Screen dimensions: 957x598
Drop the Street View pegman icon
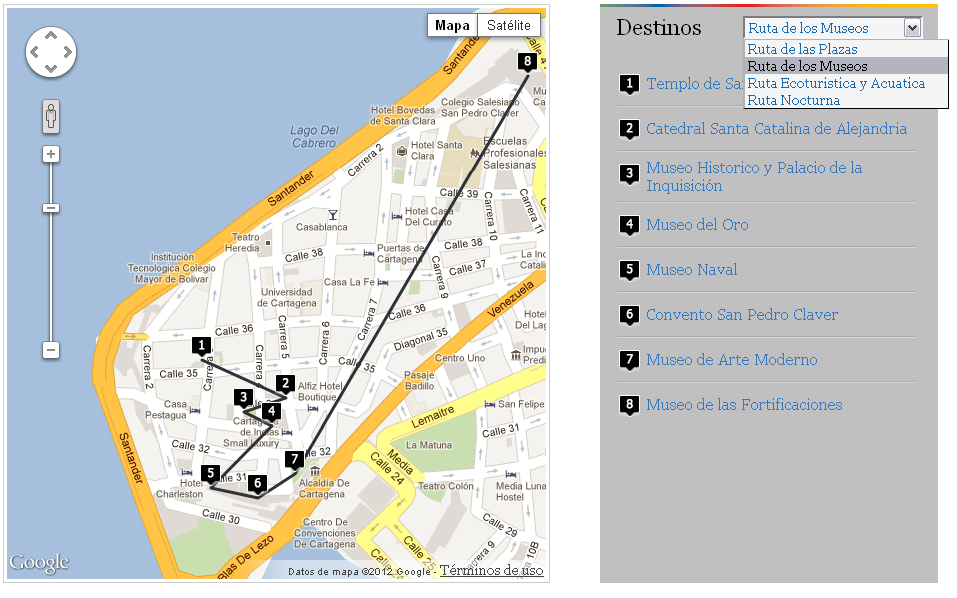[51, 115]
